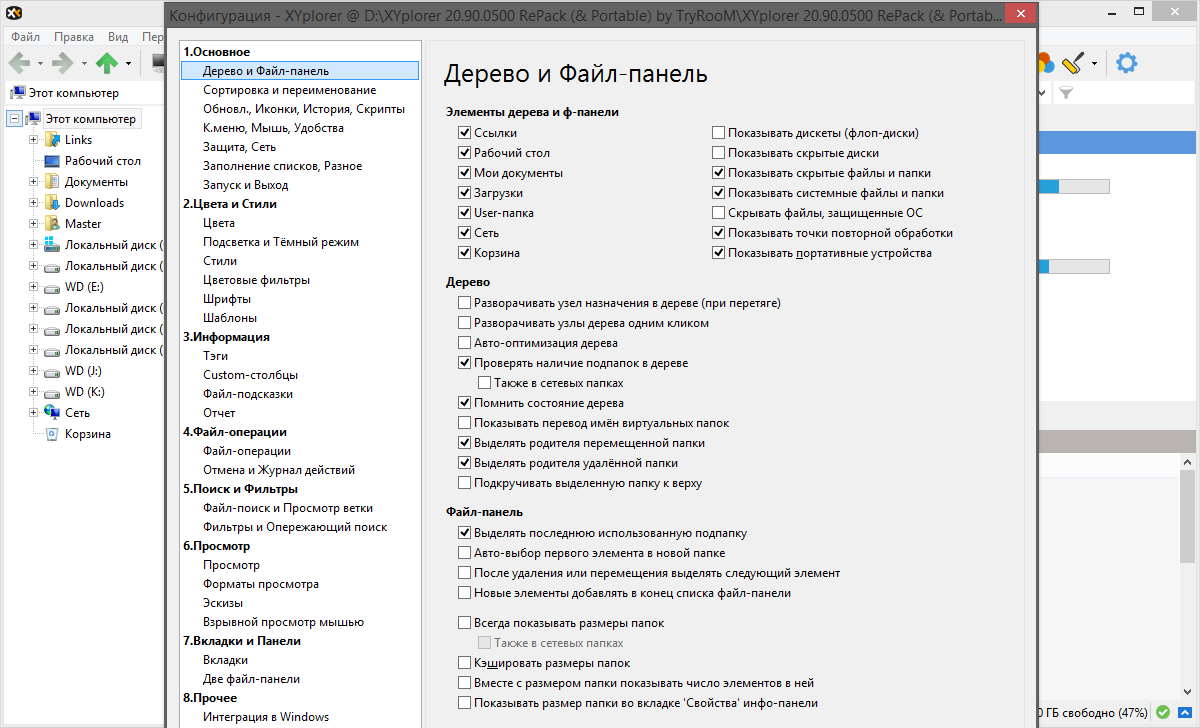Click the filter funnel icon
Image resolution: width=1200 pixels, height=728 pixels.
pyautogui.click(x=1066, y=93)
